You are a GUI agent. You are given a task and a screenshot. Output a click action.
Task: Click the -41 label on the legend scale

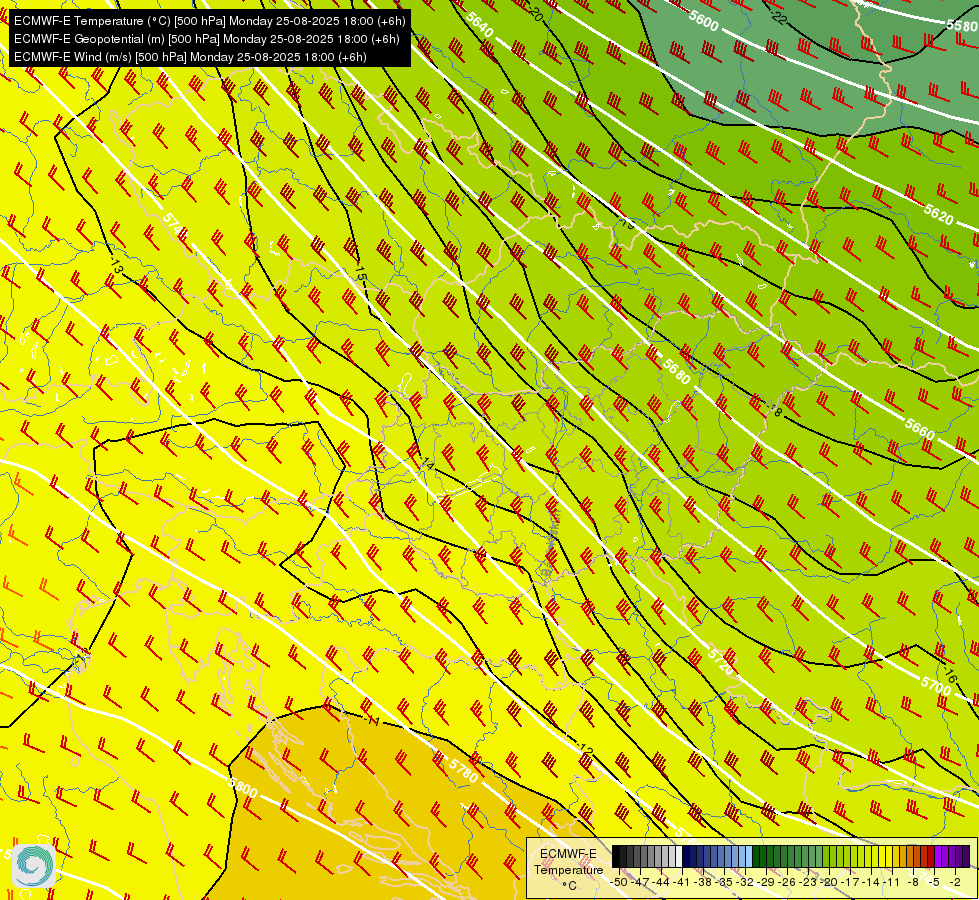[x=681, y=883]
